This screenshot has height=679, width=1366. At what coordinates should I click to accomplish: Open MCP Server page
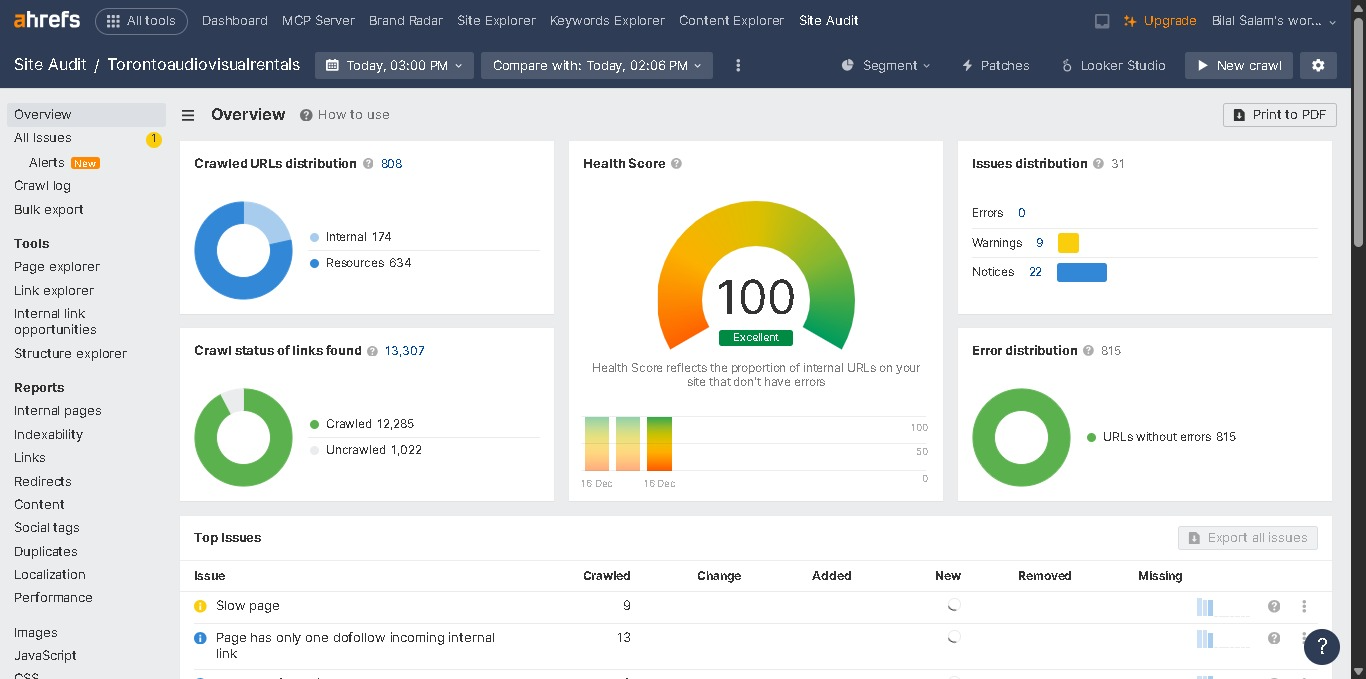coord(318,20)
